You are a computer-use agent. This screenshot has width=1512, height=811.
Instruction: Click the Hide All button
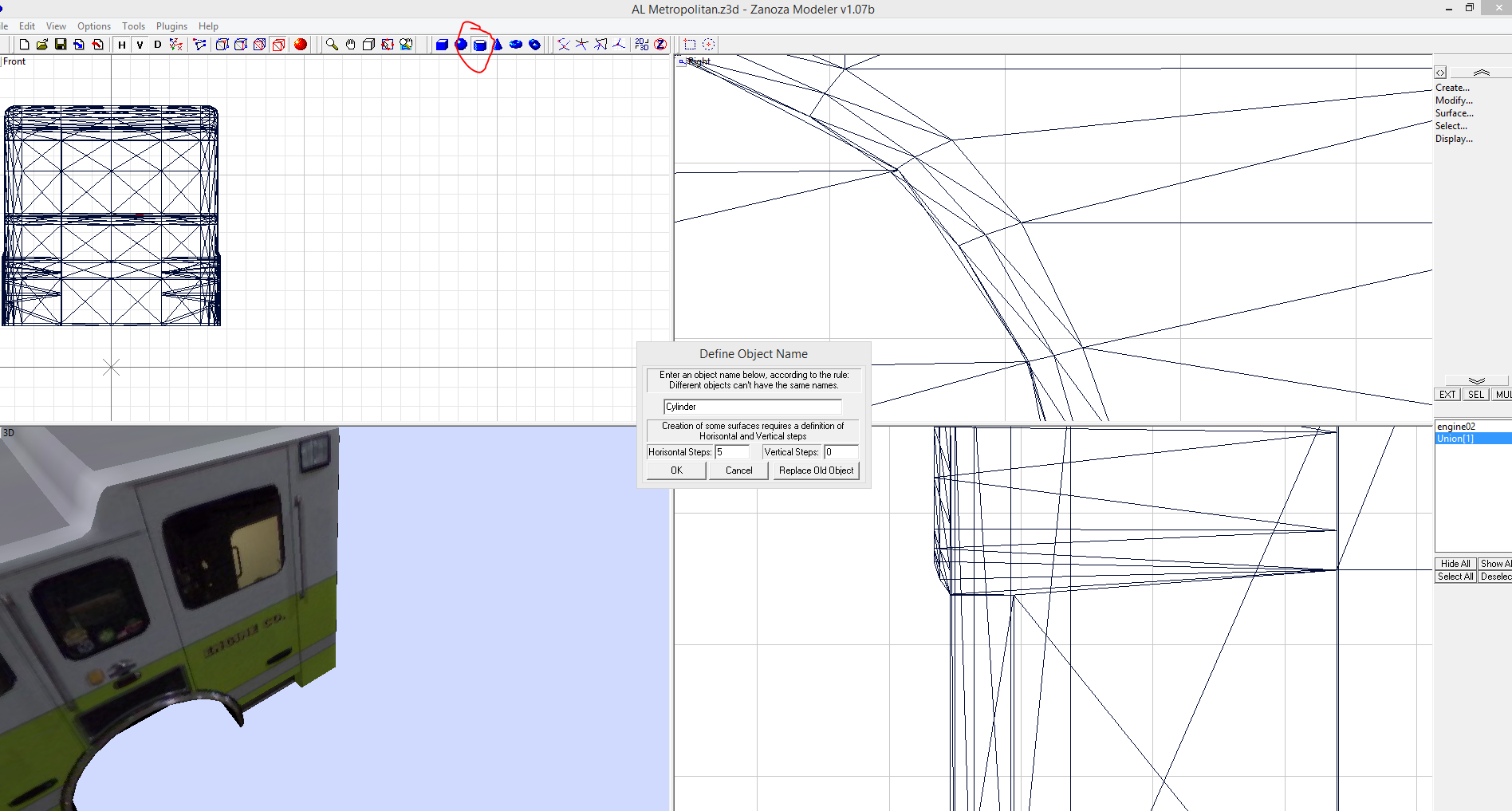[x=1454, y=563]
